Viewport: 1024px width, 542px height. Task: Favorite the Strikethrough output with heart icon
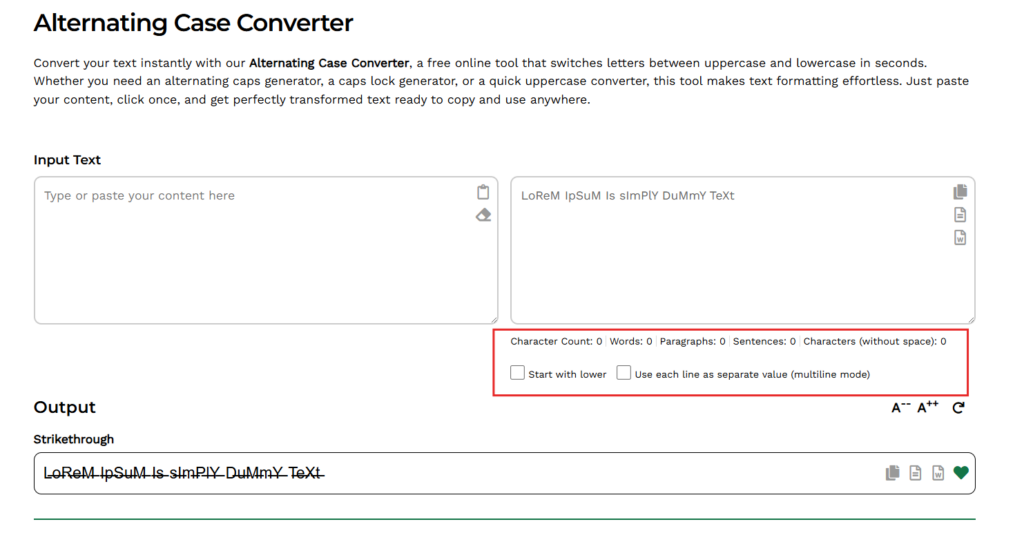point(961,473)
